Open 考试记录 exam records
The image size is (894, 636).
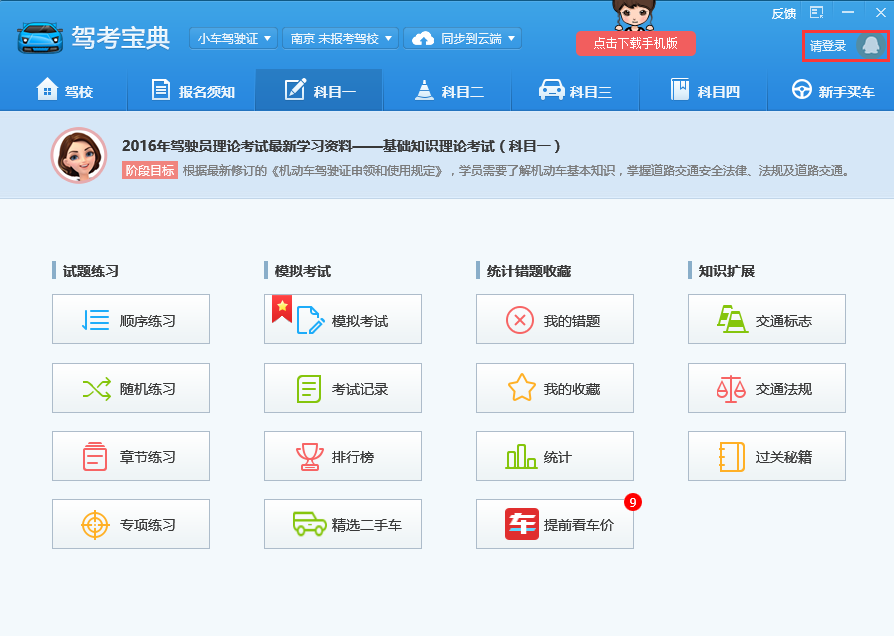[343, 388]
